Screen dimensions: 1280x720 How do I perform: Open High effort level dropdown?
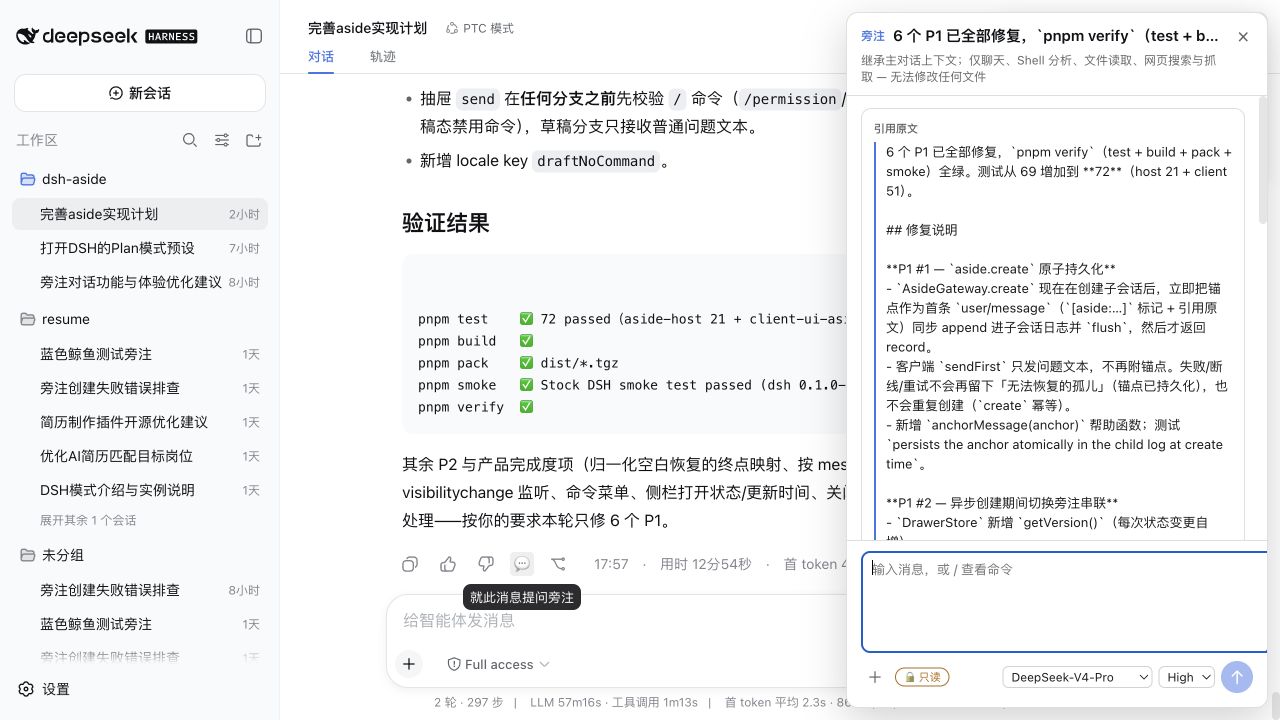tap(1187, 677)
